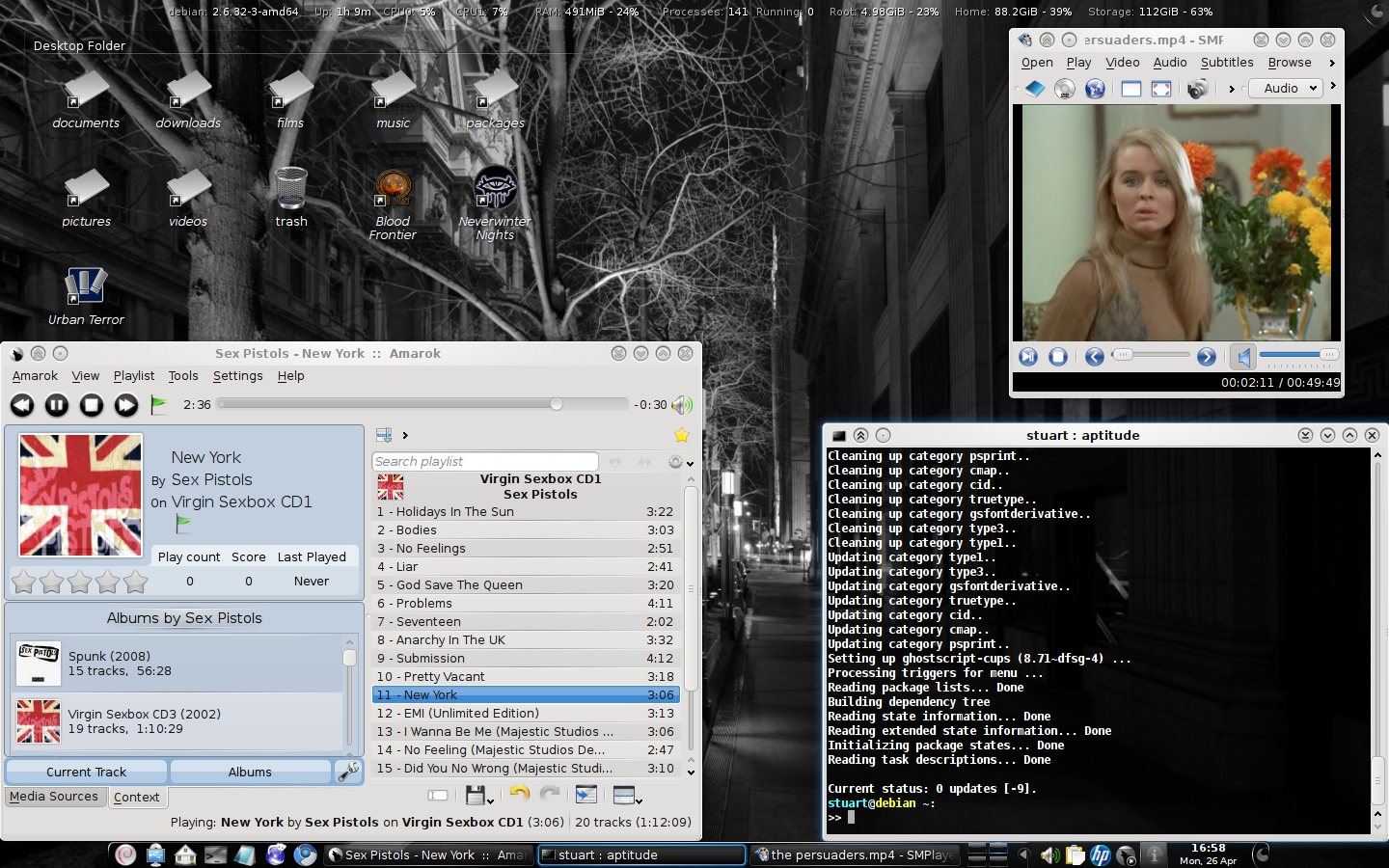Click the play/pause button in SMPlayer
Image resolution: width=1389 pixels, height=868 pixels.
(1028, 357)
